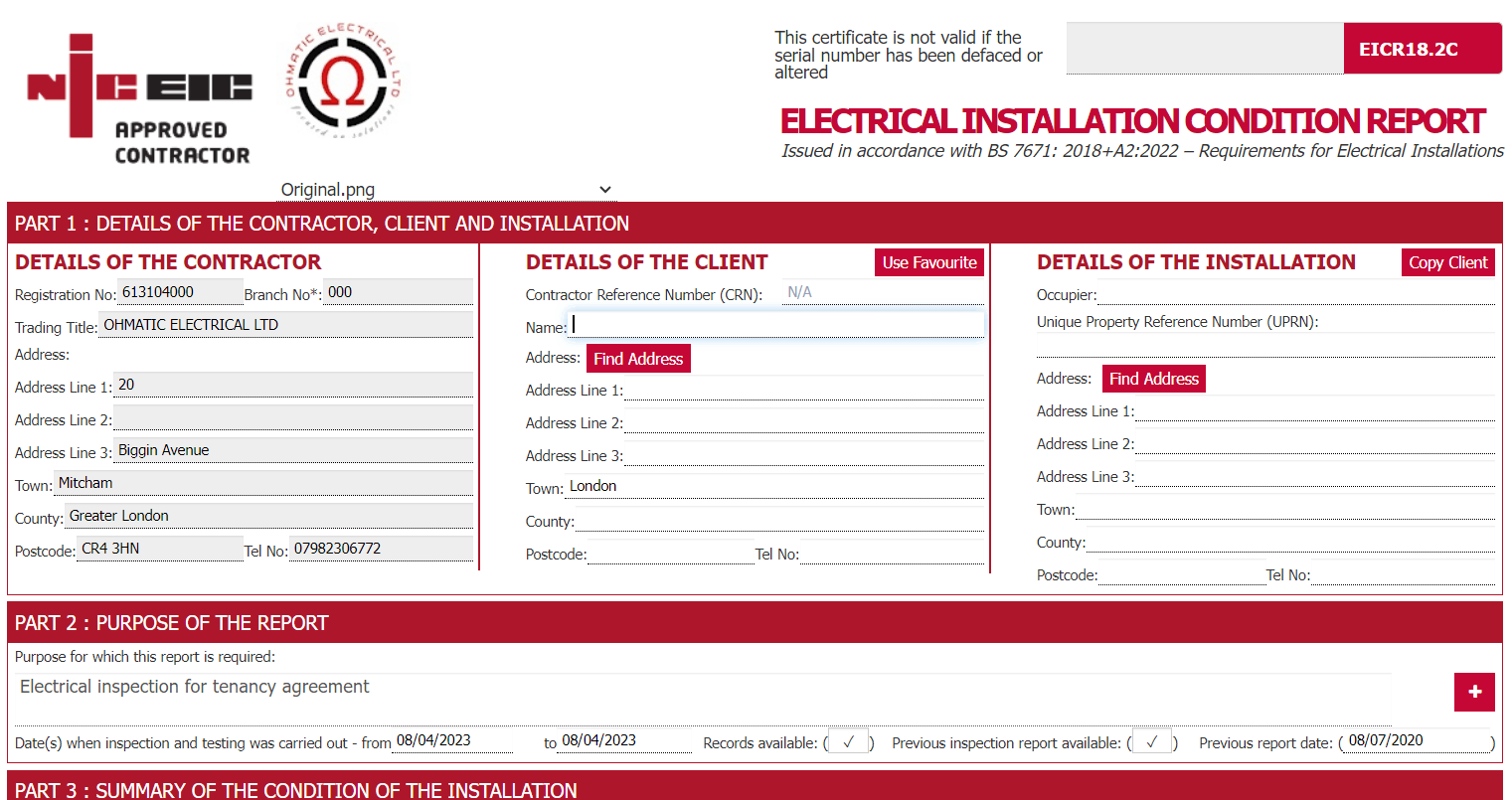1512x800 pixels.
Task: Click the red plus icon in Part 2
Action: pos(1474,692)
